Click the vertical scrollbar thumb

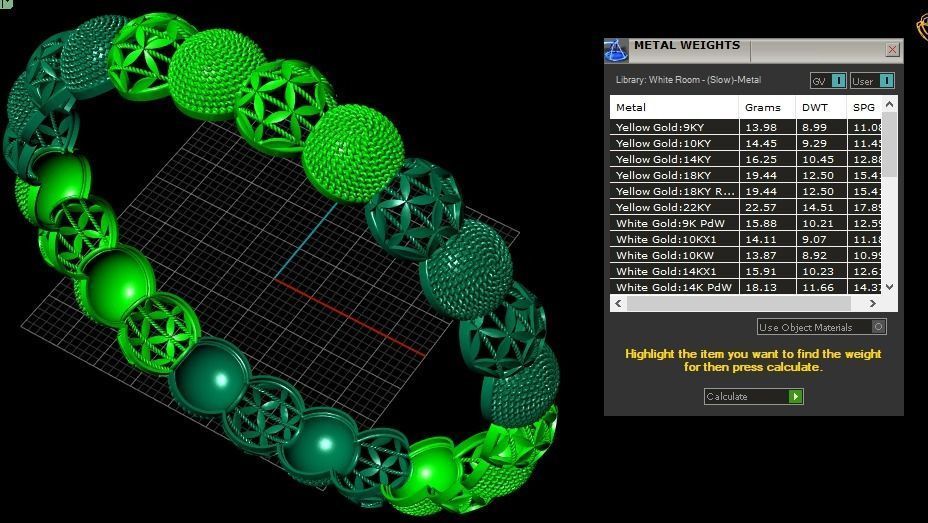[889, 144]
